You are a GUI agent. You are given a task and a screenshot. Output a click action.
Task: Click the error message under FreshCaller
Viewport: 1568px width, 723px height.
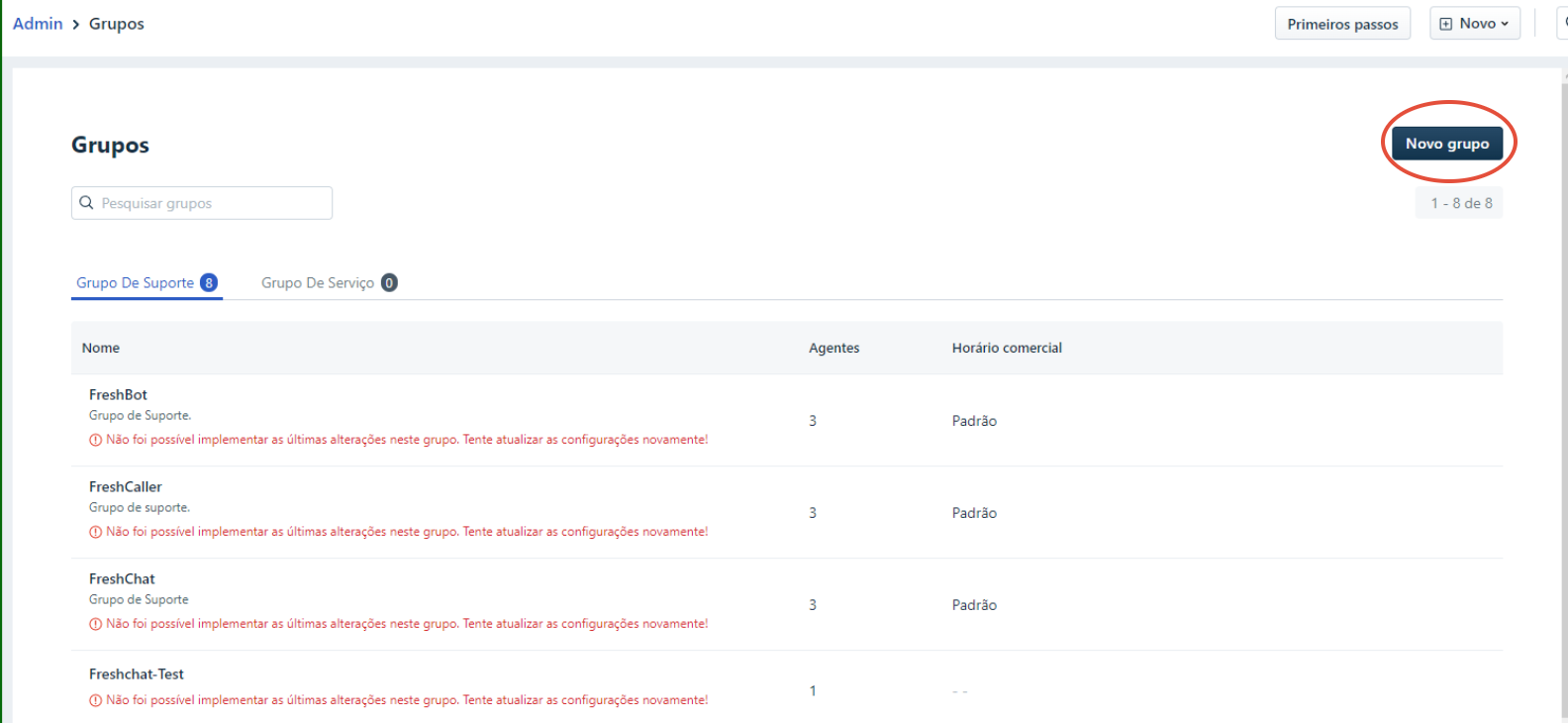coord(407,532)
